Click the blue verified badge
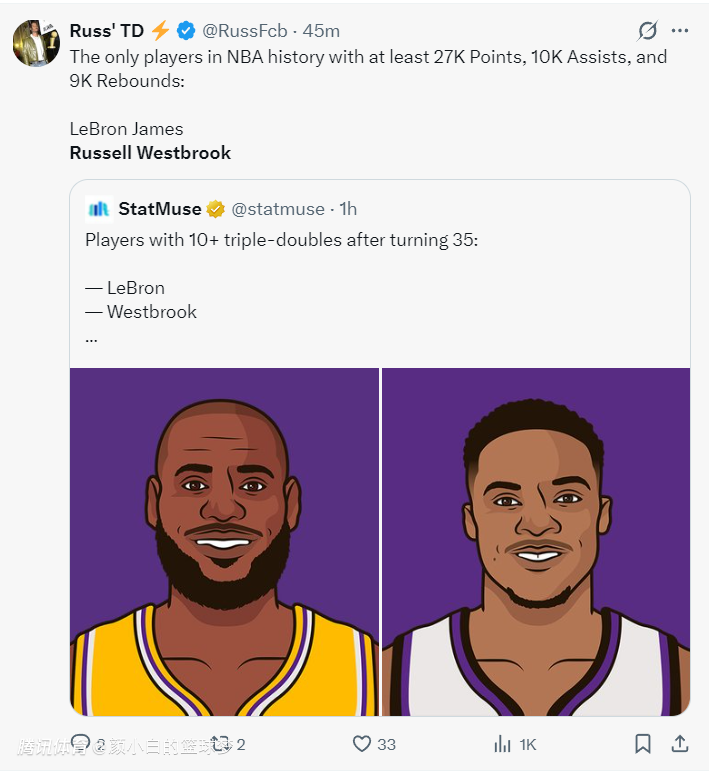This screenshot has width=709, height=771. [x=186, y=31]
